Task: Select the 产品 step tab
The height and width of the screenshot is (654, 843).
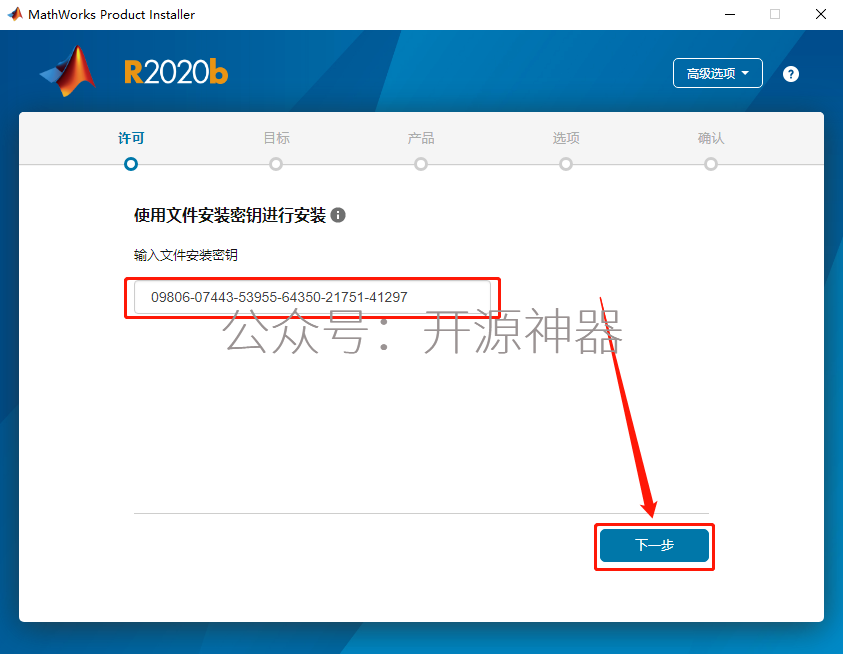Action: 421,138
